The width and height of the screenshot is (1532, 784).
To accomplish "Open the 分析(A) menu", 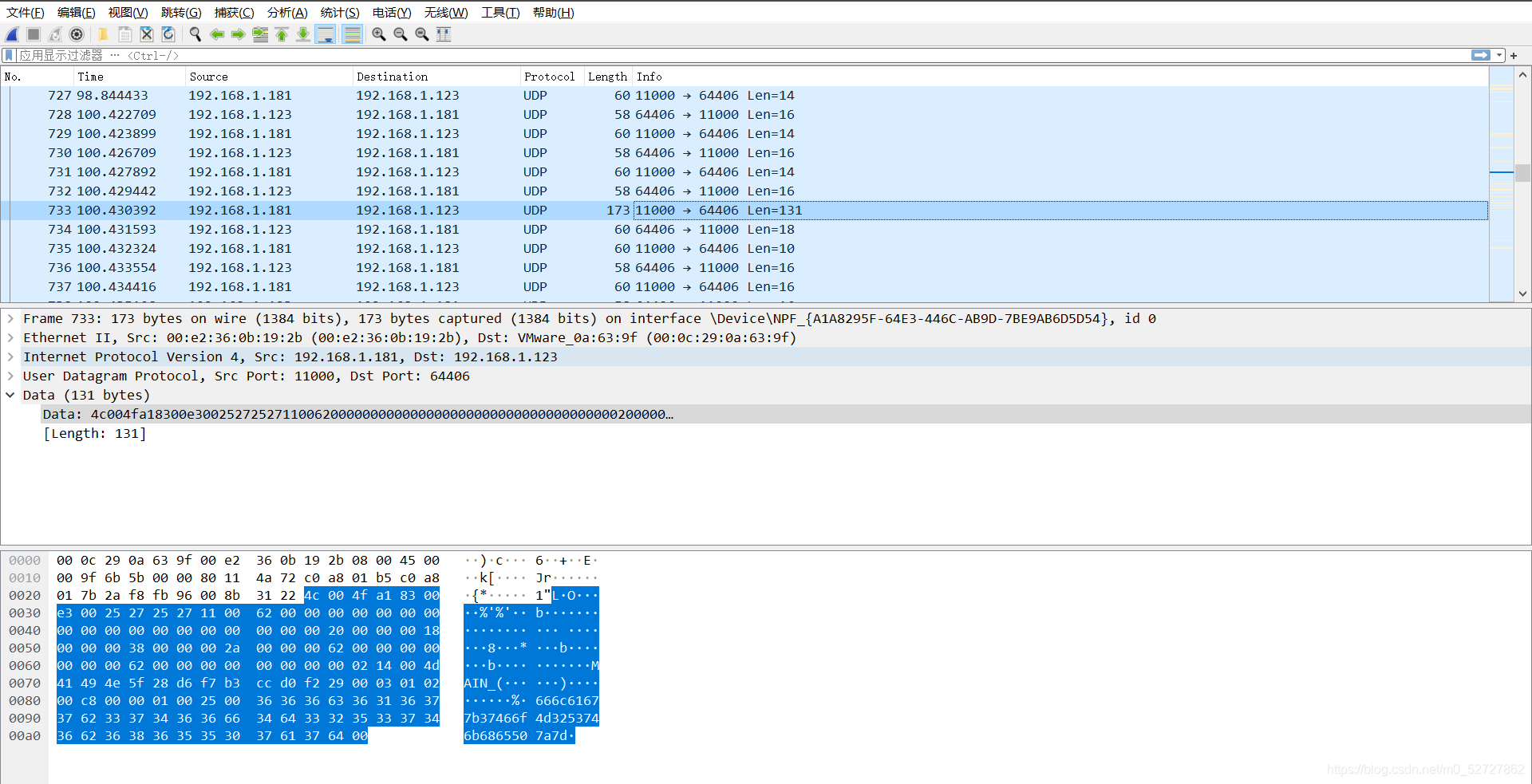I will click(287, 13).
